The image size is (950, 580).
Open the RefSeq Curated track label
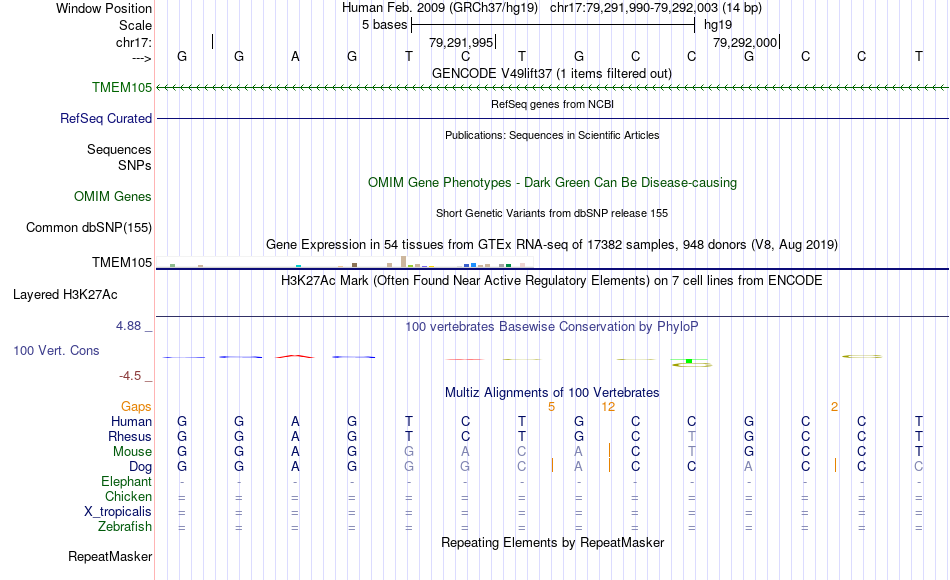click(x=106, y=118)
